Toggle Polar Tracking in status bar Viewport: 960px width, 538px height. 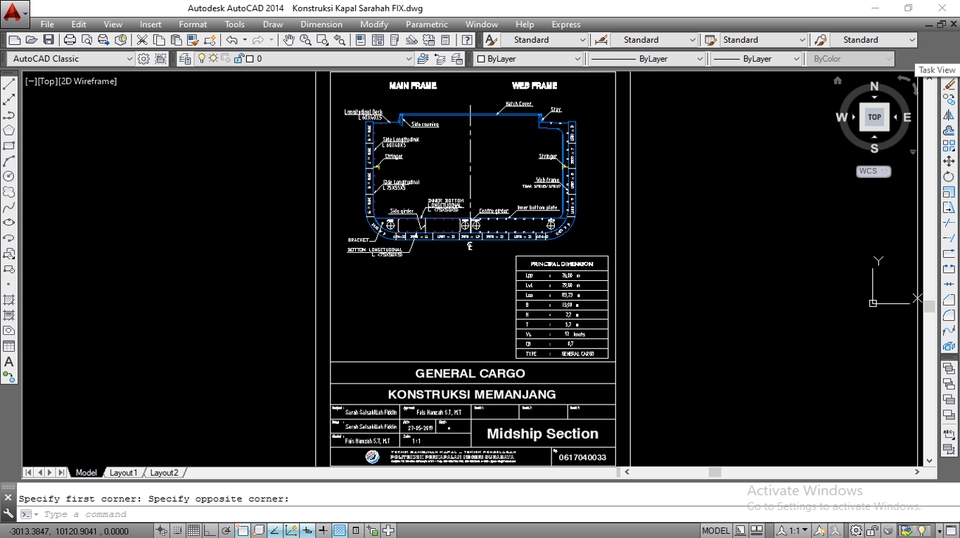pos(226,531)
